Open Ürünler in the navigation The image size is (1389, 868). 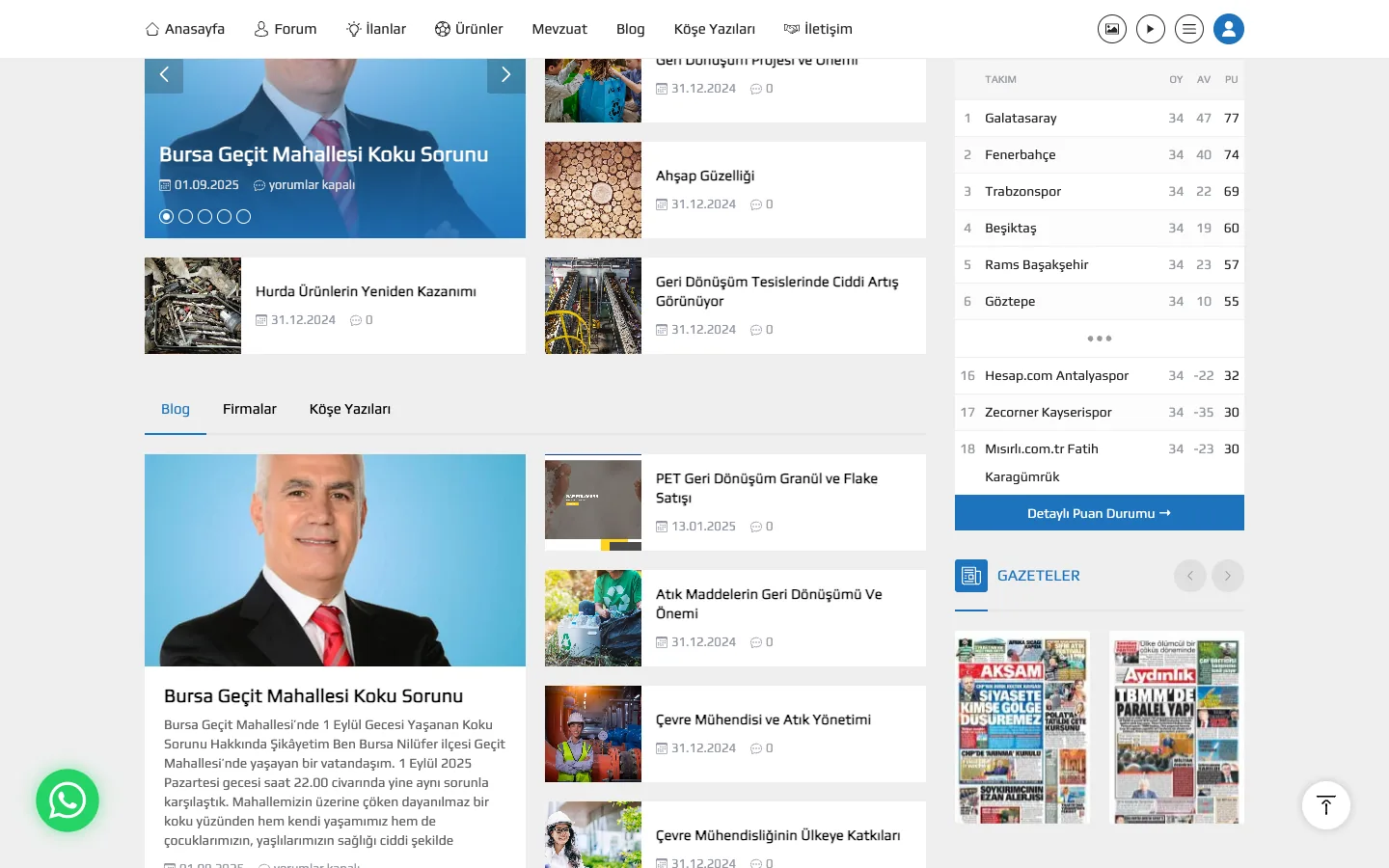click(x=469, y=29)
